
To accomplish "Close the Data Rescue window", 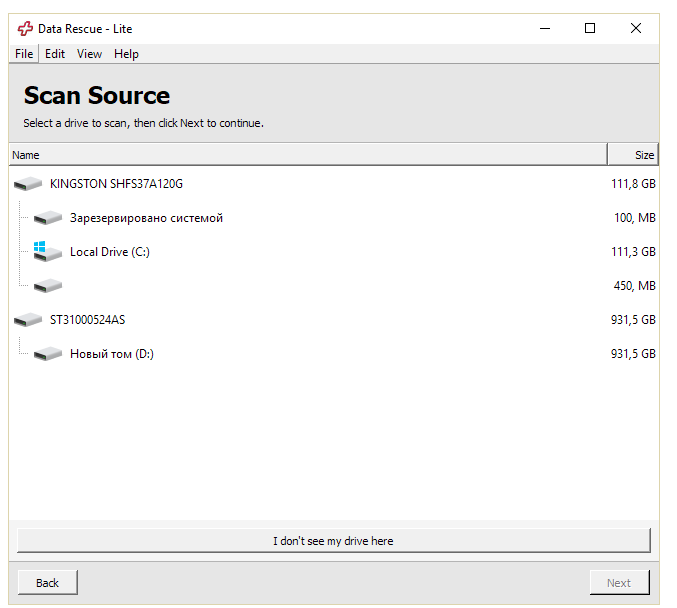I will pyautogui.click(x=636, y=28).
